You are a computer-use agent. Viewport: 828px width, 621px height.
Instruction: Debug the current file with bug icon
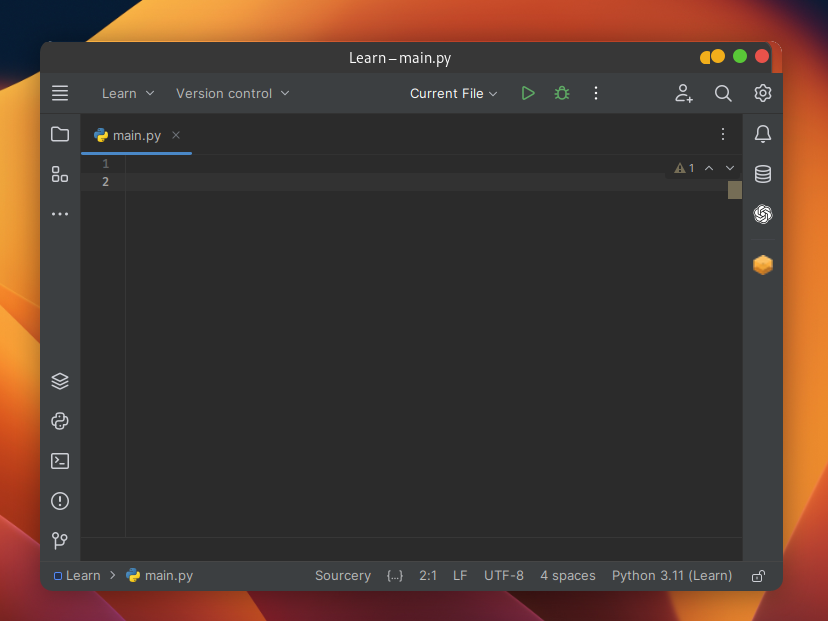pyautogui.click(x=561, y=93)
